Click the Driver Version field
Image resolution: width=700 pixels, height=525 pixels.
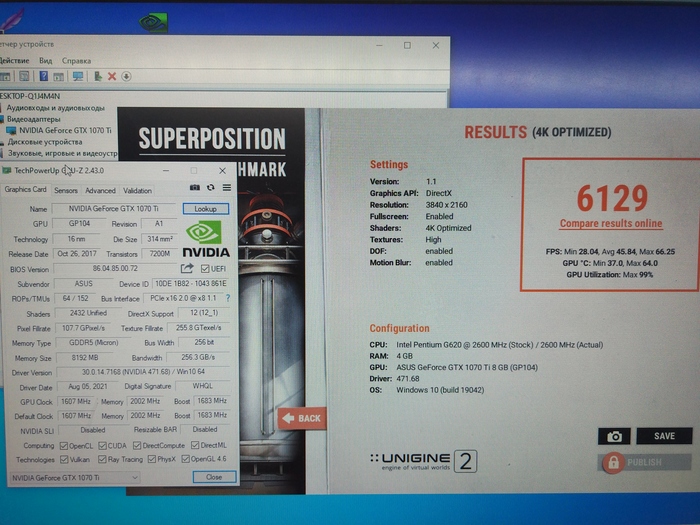click(x=143, y=371)
